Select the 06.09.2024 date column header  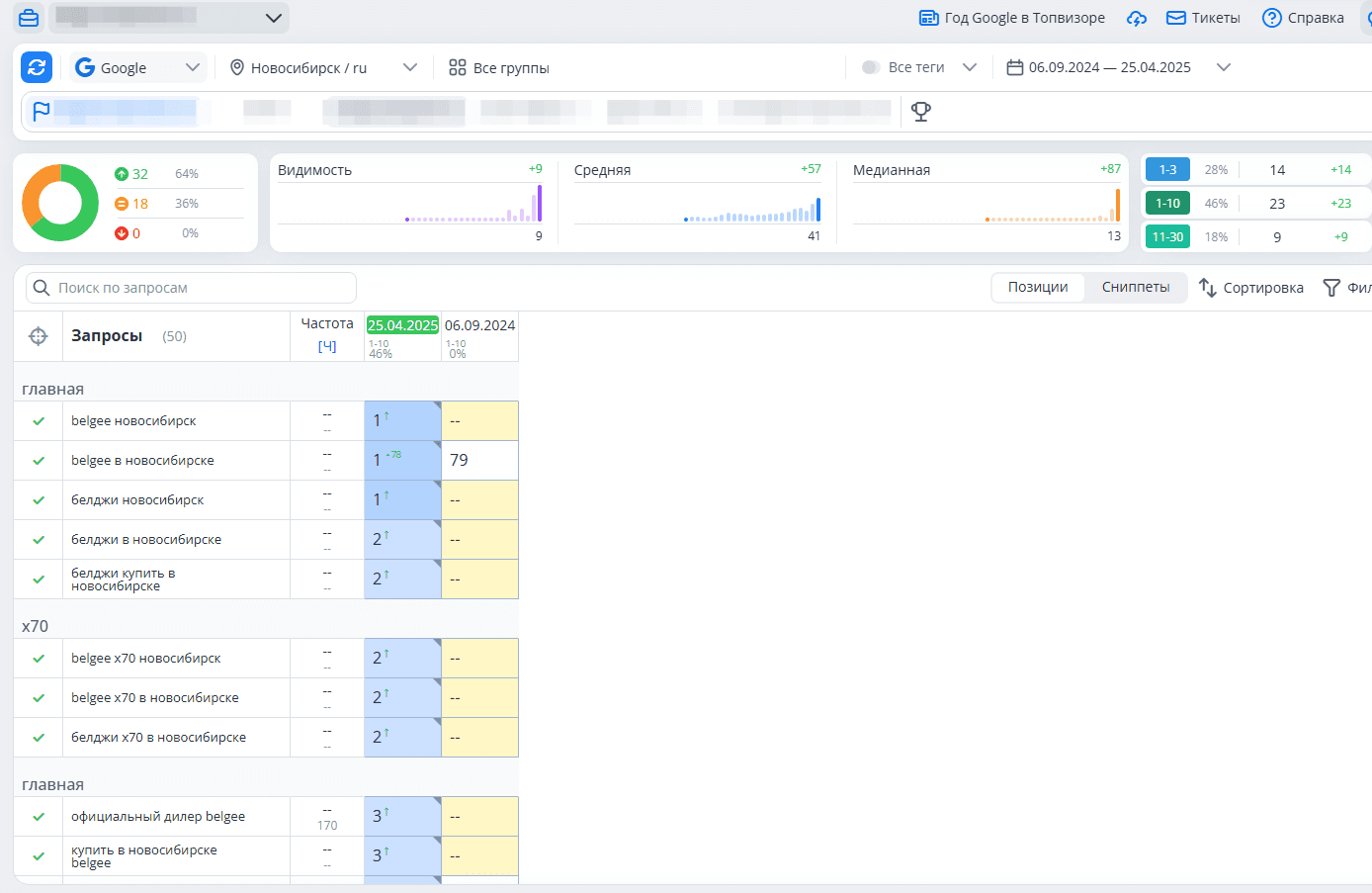click(x=479, y=325)
